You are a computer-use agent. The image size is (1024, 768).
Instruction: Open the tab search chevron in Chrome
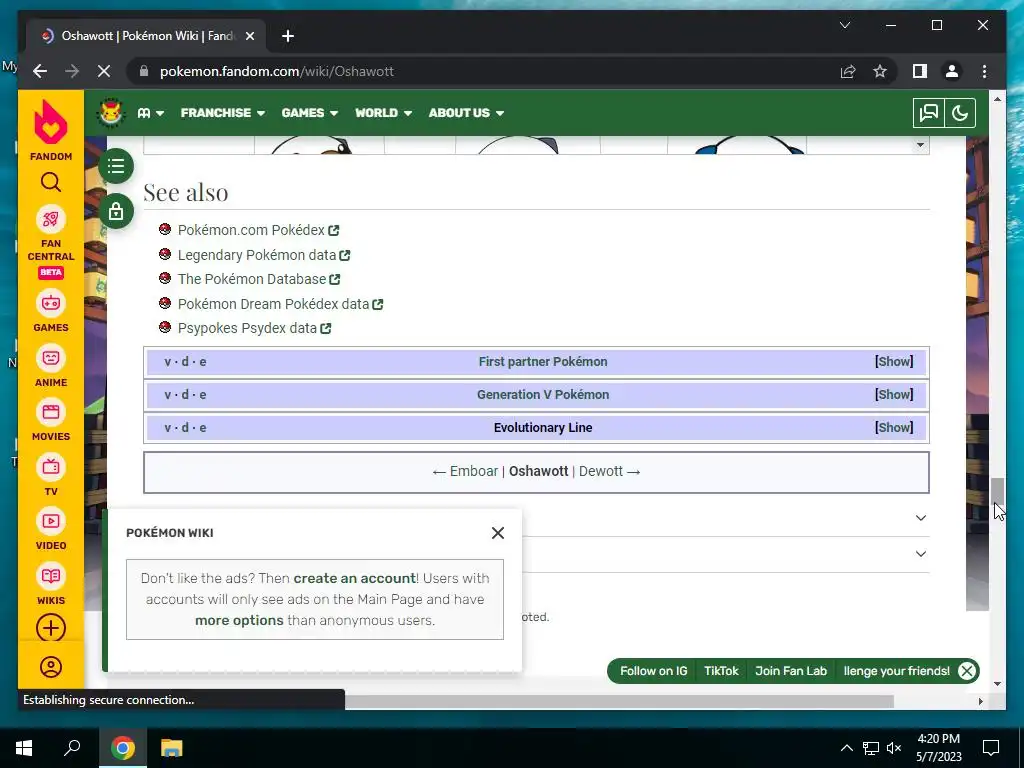point(844,25)
